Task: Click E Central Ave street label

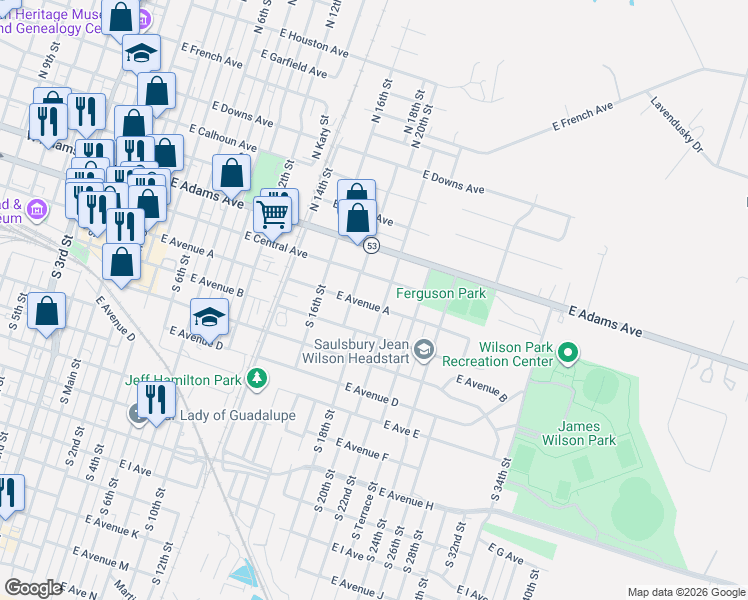Action: 276,244
